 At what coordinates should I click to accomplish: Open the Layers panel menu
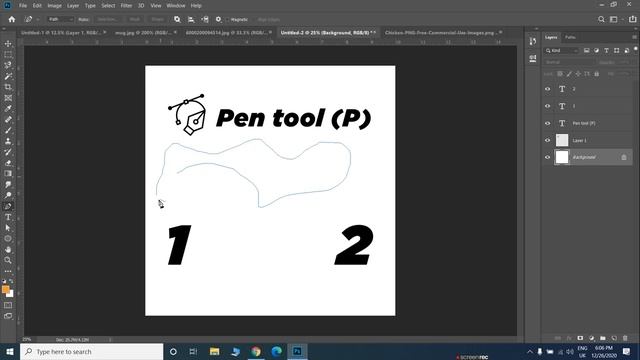[x=634, y=37]
